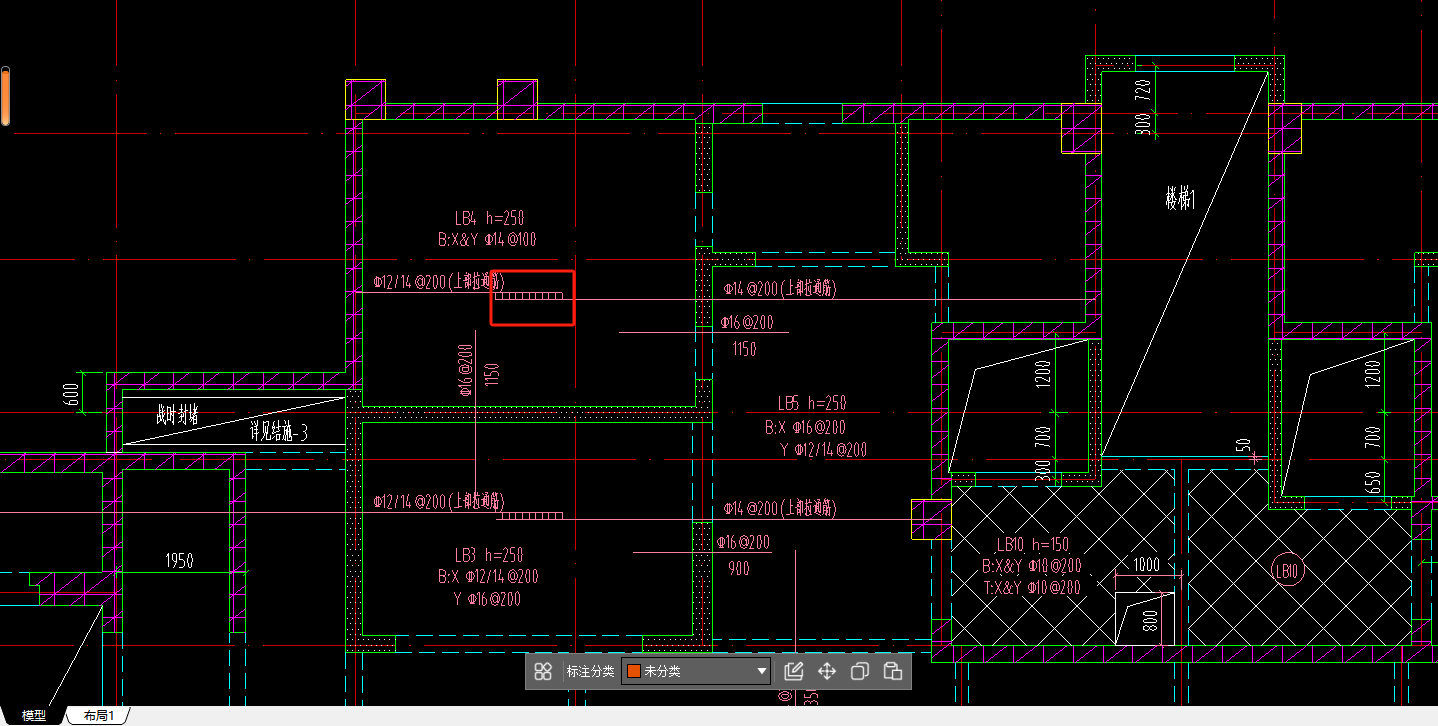Screen dimensions: 1438x726
Task: Select the move annotation crosshair icon
Action: click(x=827, y=671)
